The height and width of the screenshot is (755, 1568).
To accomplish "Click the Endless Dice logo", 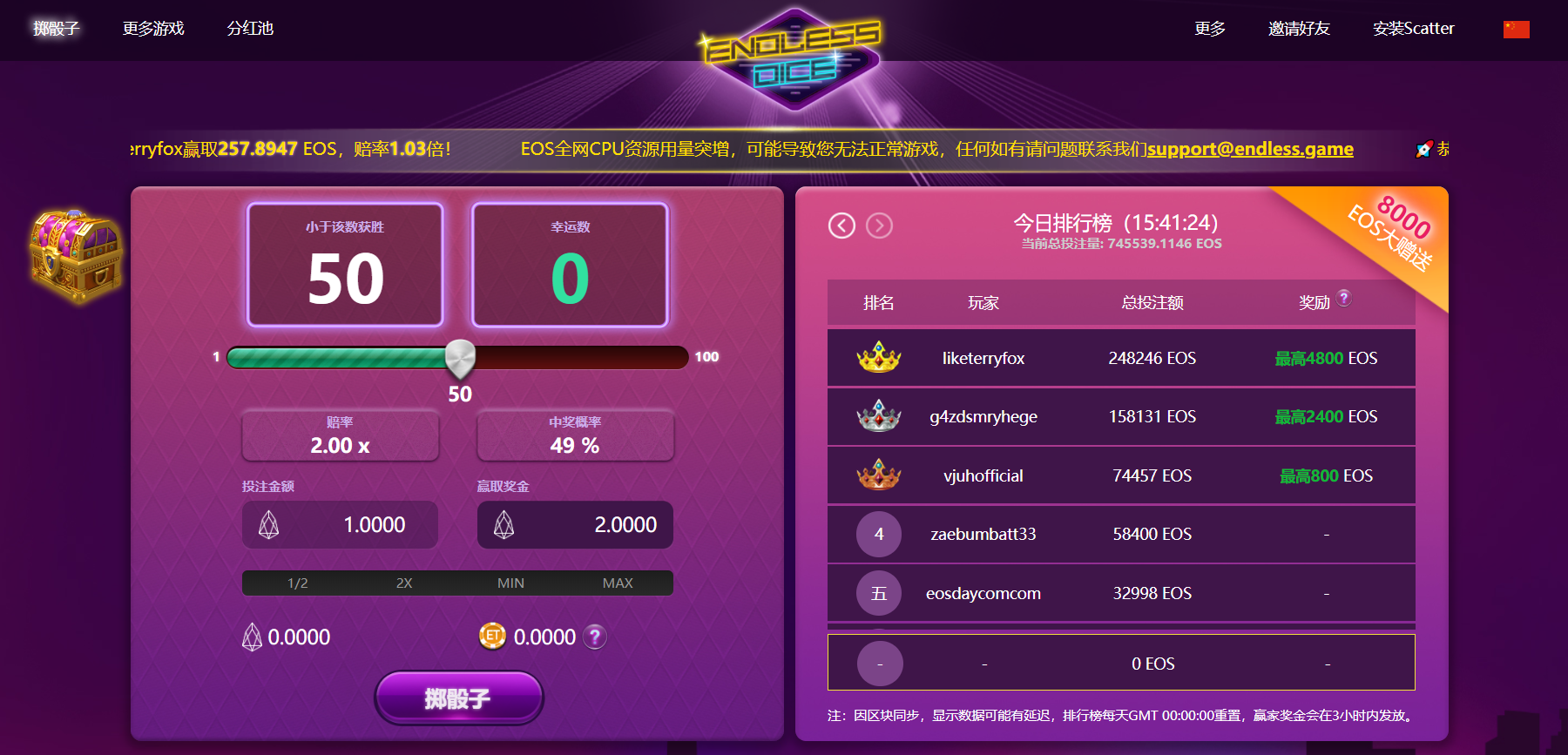I will tap(793, 59).
